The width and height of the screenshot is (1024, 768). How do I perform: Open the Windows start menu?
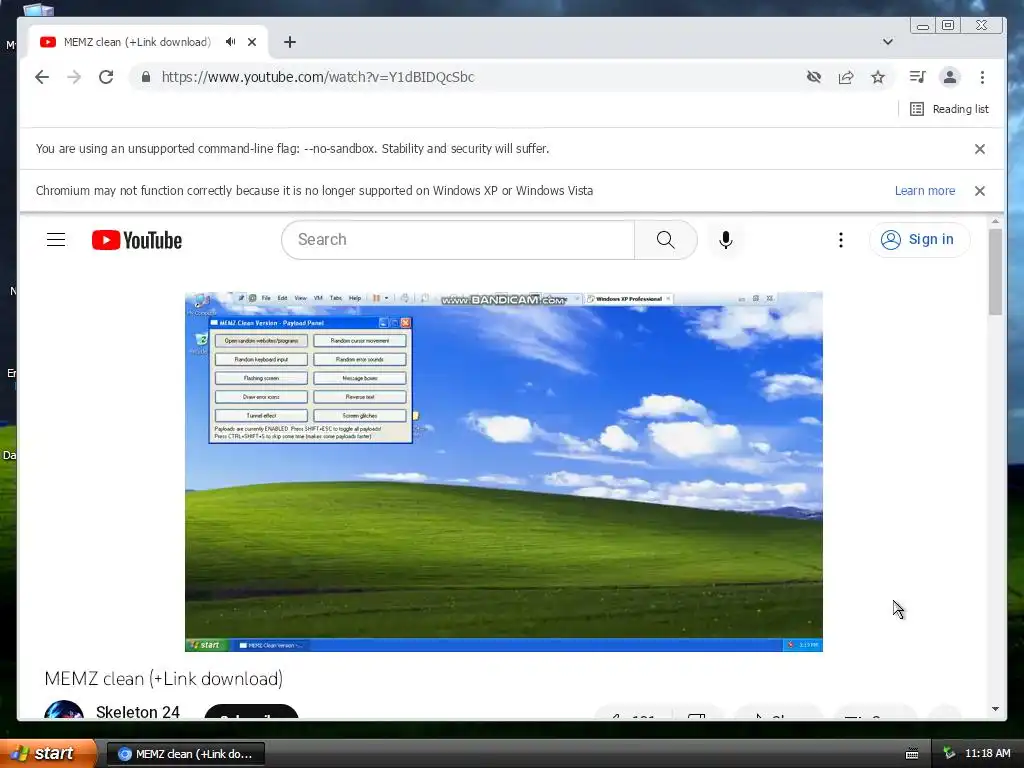coord(48,753)
